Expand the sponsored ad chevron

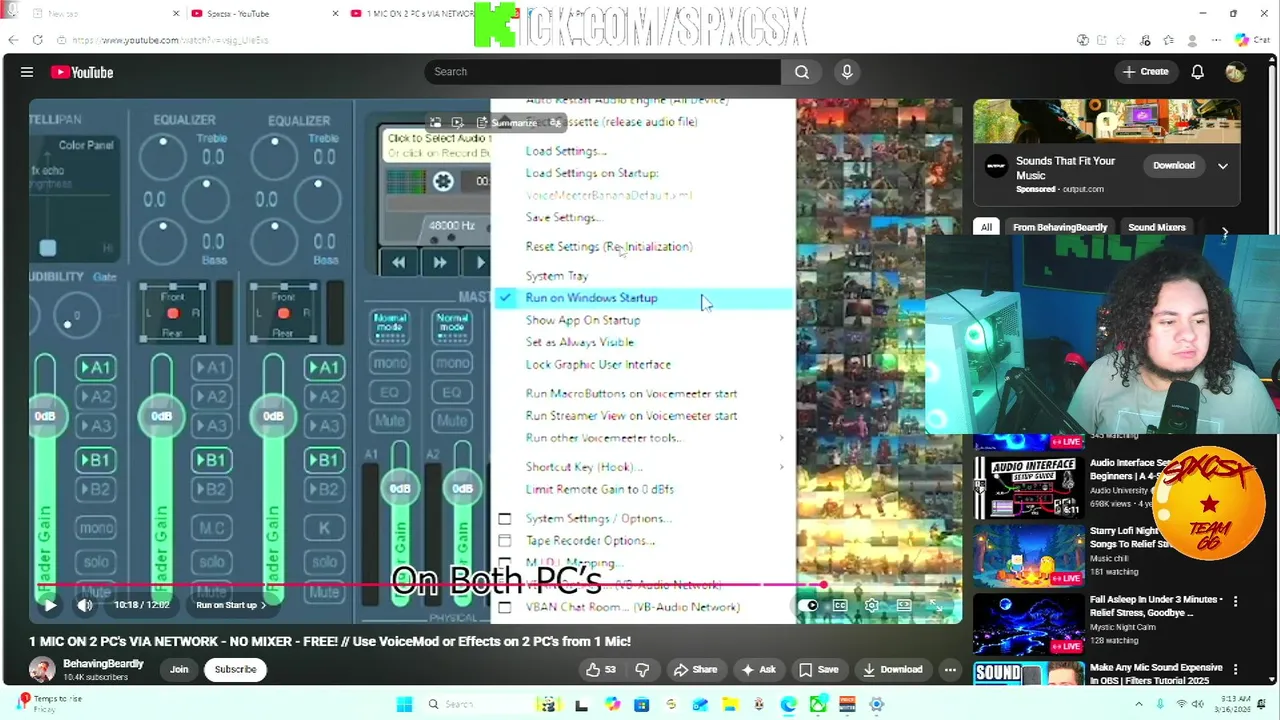click(x=1223, y=166)
